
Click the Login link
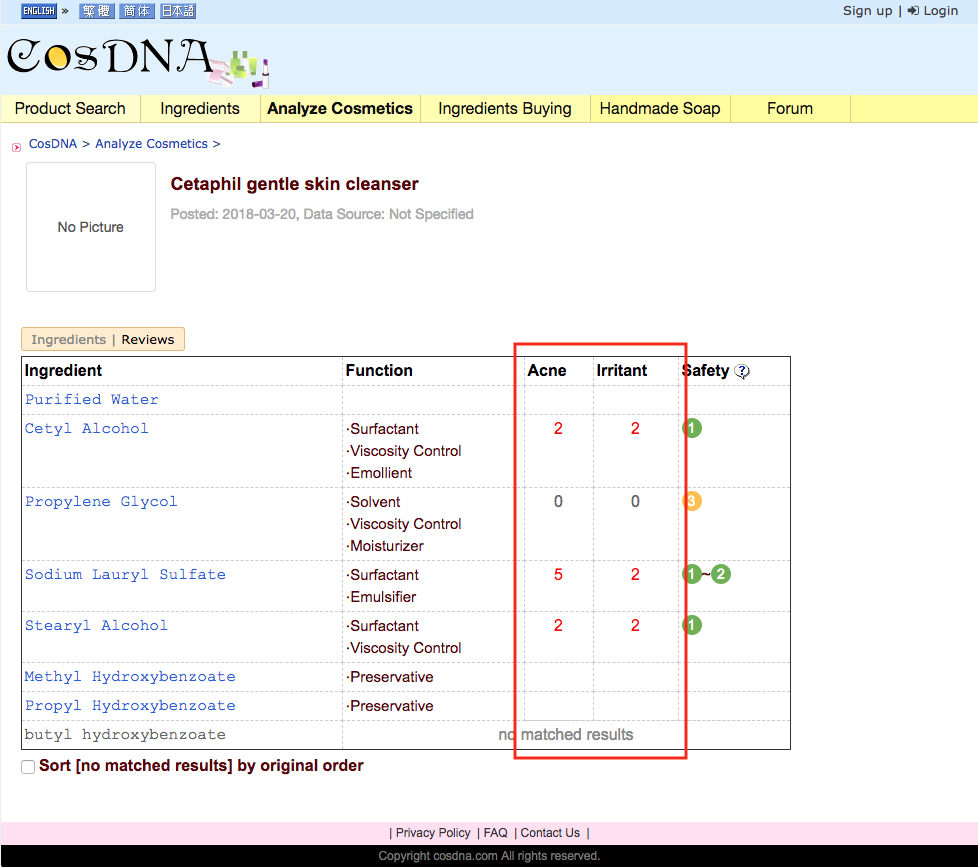click(x=933, y=11)
